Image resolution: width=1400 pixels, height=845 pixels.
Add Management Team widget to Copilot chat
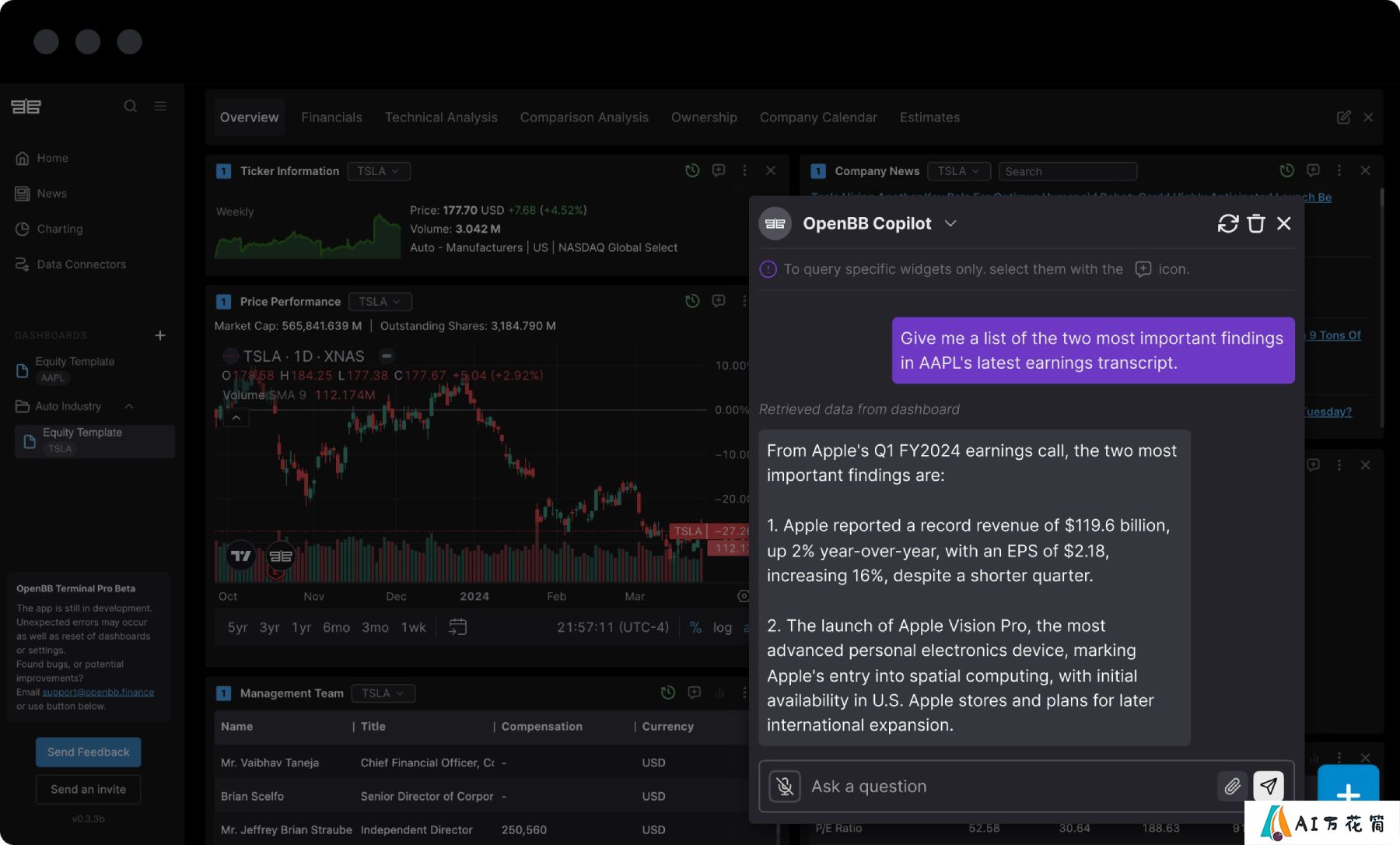click(x=695, y=692)
